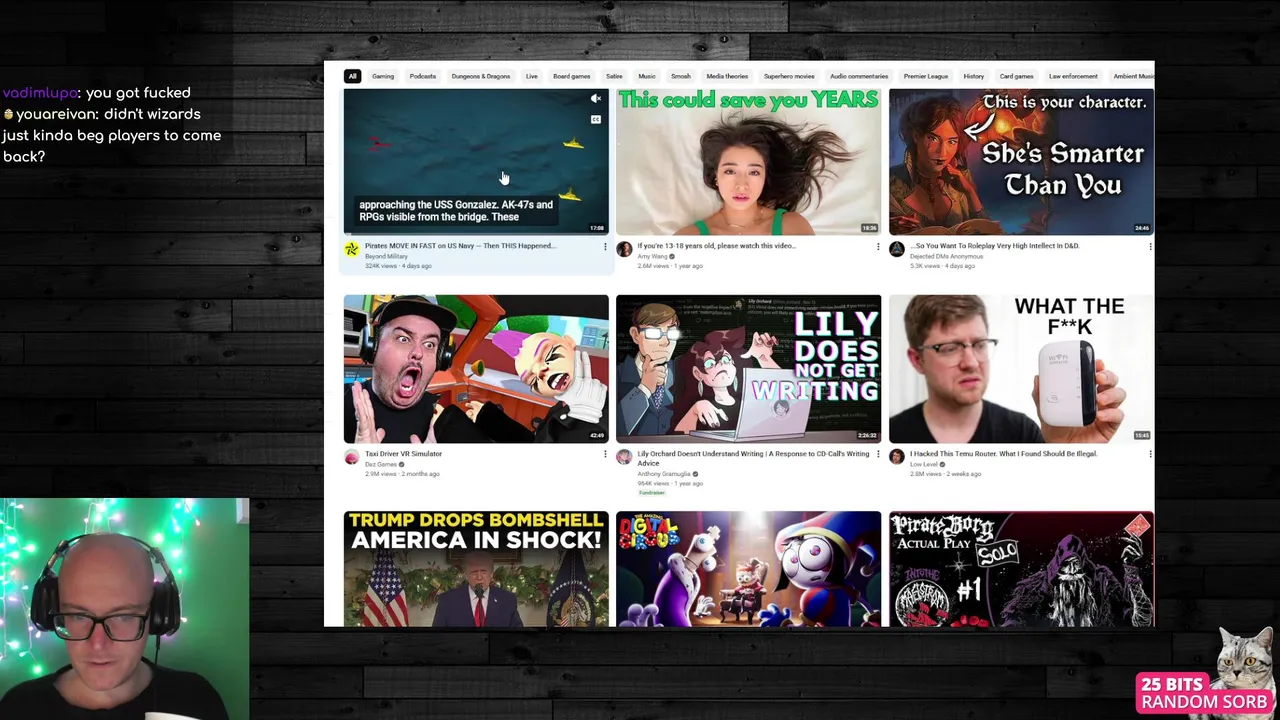Open Daz Games channel avatar
1280x720 pixels.
pyautogui.click(x=351, y=457)
